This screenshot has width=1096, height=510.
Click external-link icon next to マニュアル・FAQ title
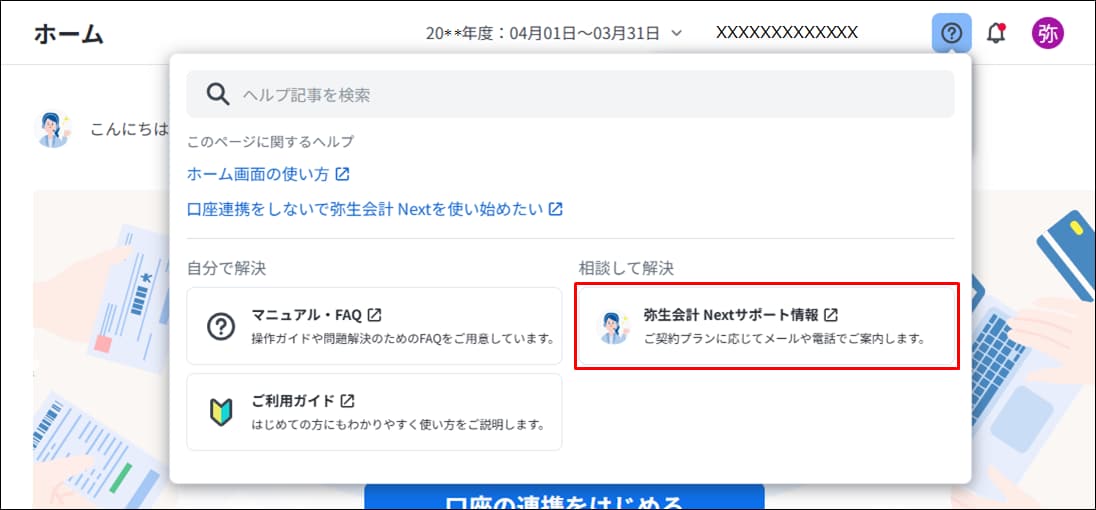click(x=375, y=315)
